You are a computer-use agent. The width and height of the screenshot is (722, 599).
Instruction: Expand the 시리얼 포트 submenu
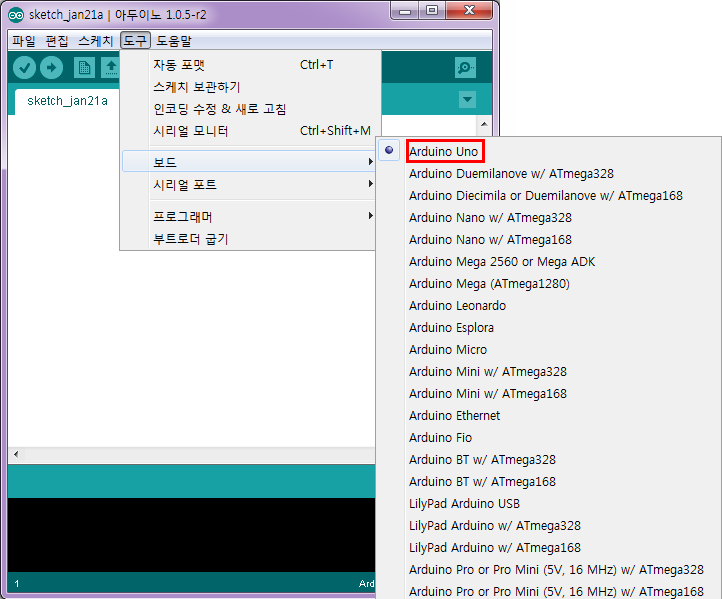(249, 185)
